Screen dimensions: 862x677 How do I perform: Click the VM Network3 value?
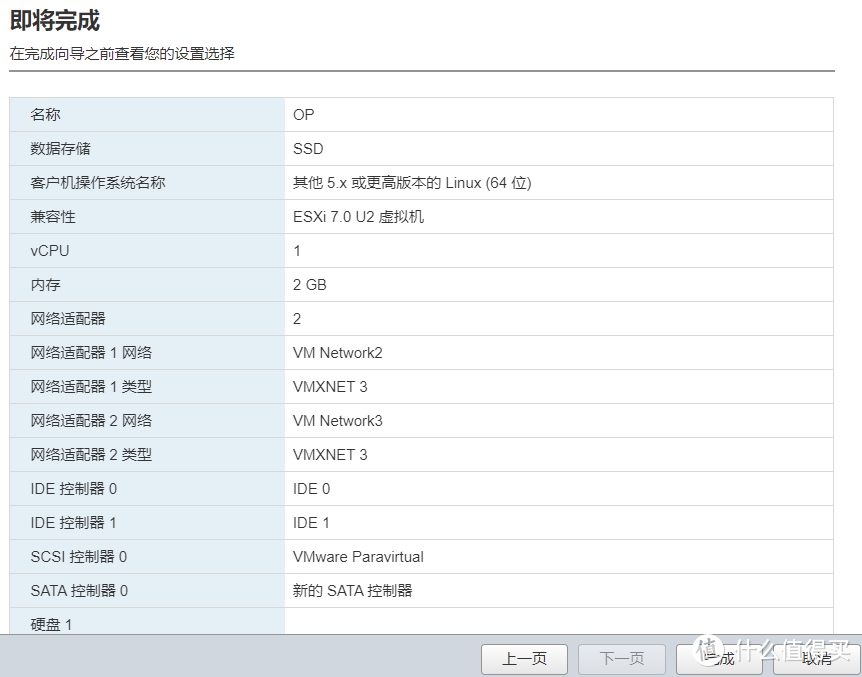[338, 421]
